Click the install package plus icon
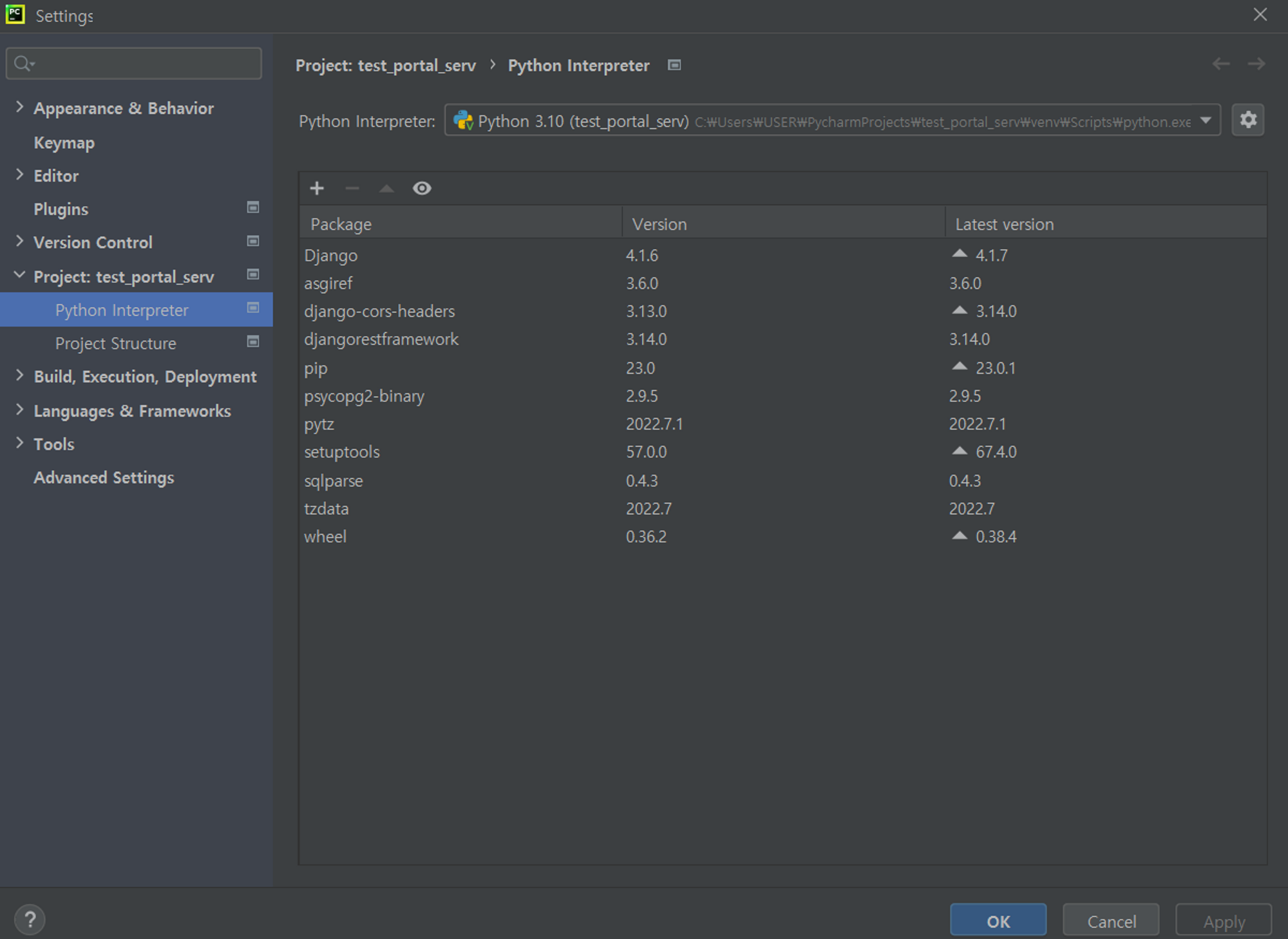 tap(316, 188)
